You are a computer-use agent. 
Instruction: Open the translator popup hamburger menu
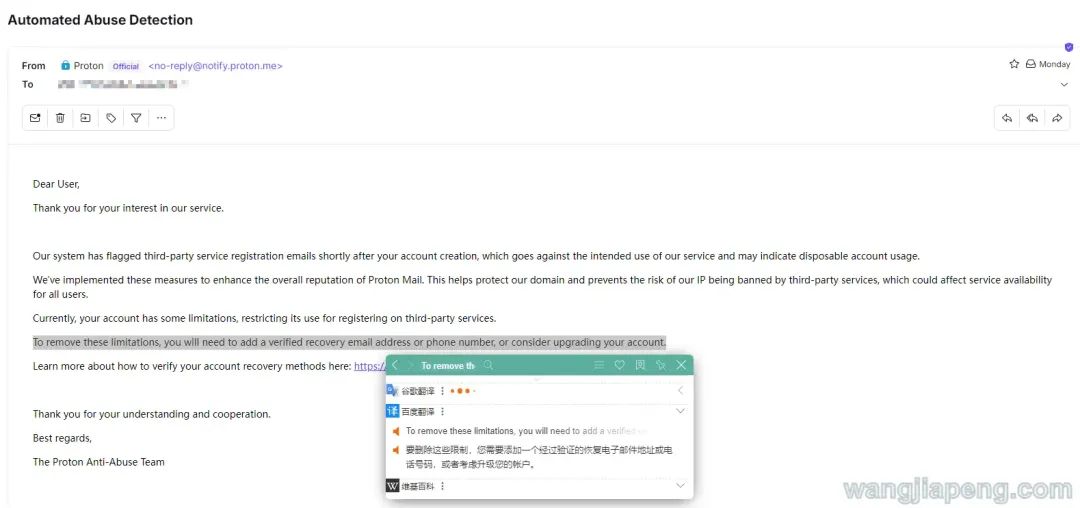(599, 366)
